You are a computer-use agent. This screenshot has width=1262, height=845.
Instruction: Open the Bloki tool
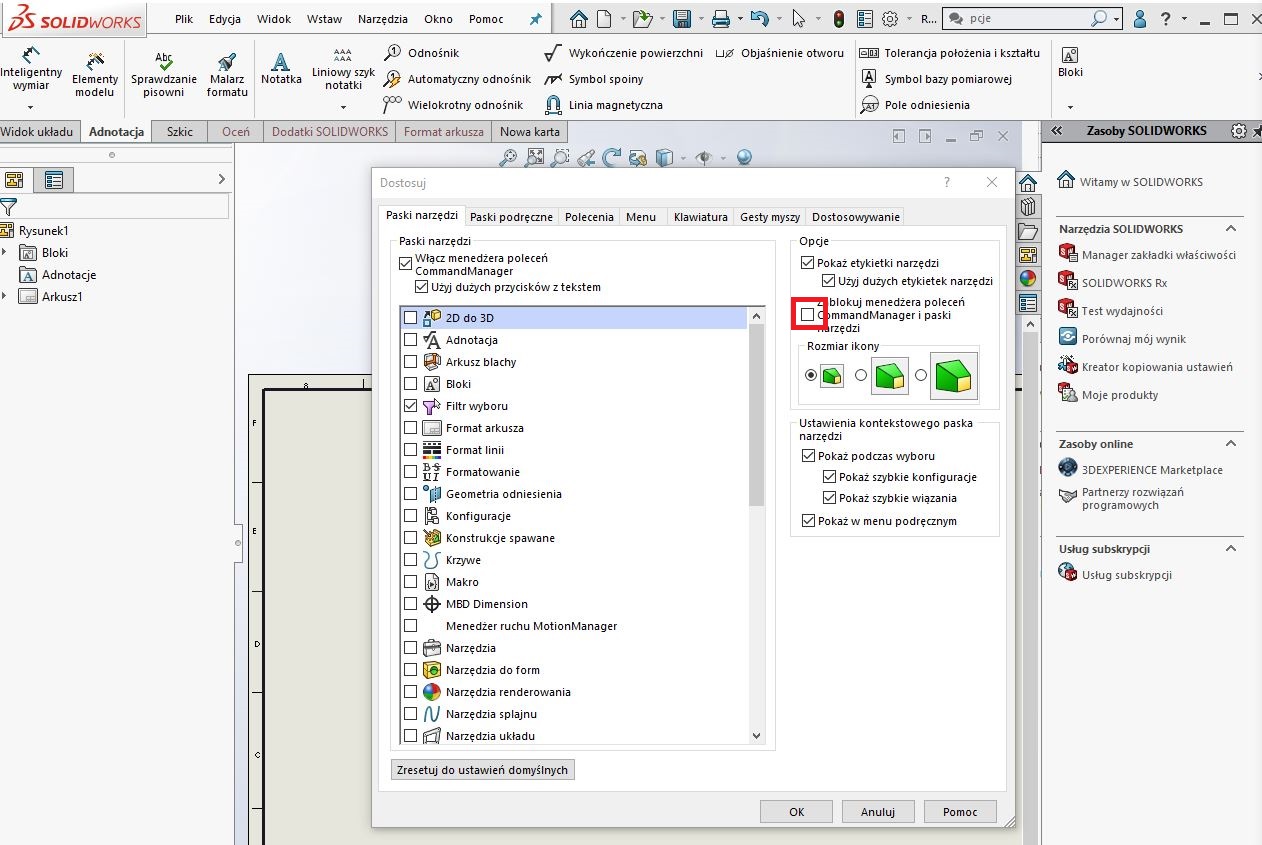[1070, 62]
